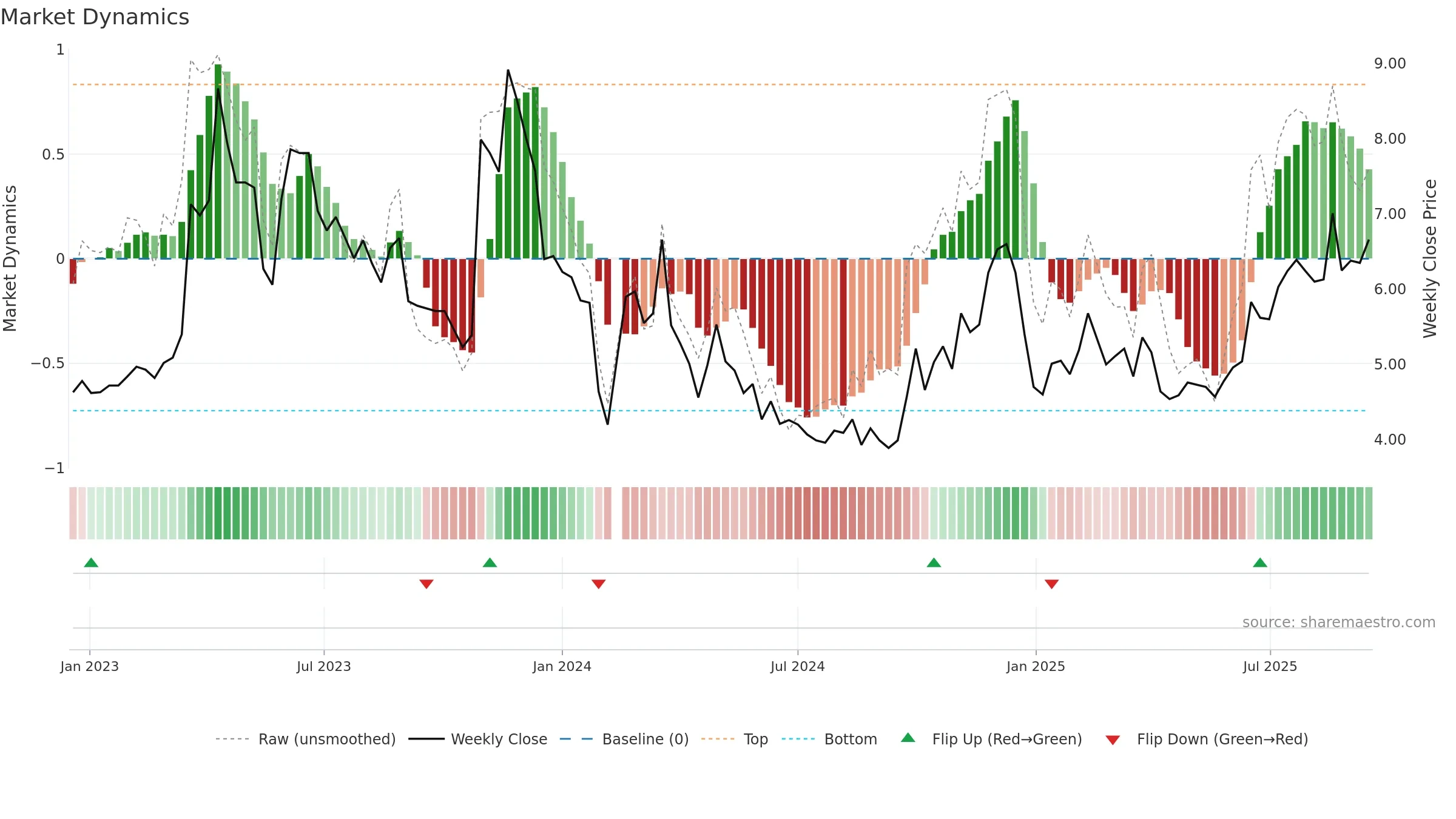
Task: Toggle Flip Up (Red→Green) legend entry
Action: click(x=991, y=739)
